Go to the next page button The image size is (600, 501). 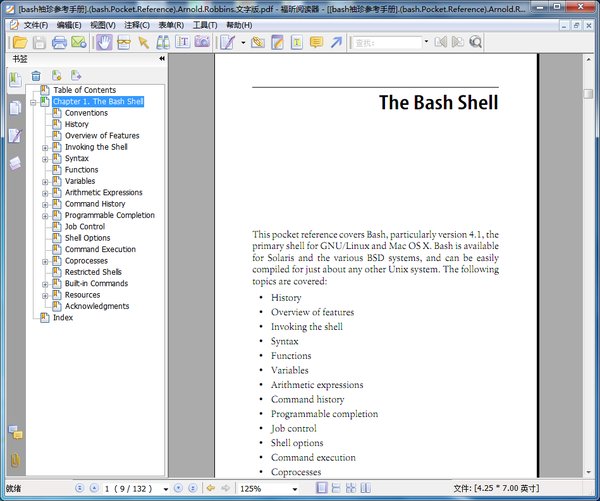pyautogui.click(x=178, y=488)
